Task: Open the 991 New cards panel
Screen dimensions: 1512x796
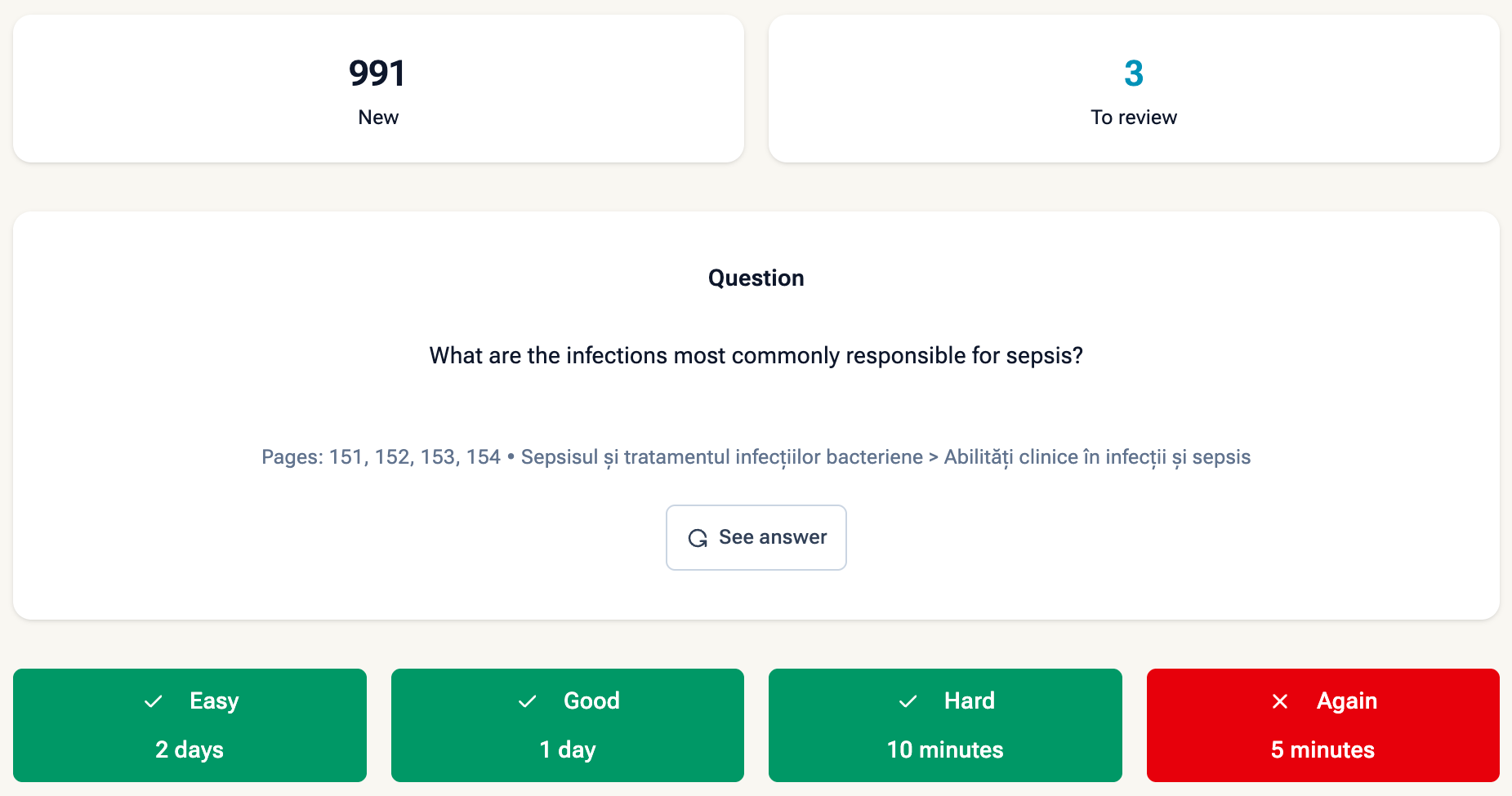Action: click(378, 88)
